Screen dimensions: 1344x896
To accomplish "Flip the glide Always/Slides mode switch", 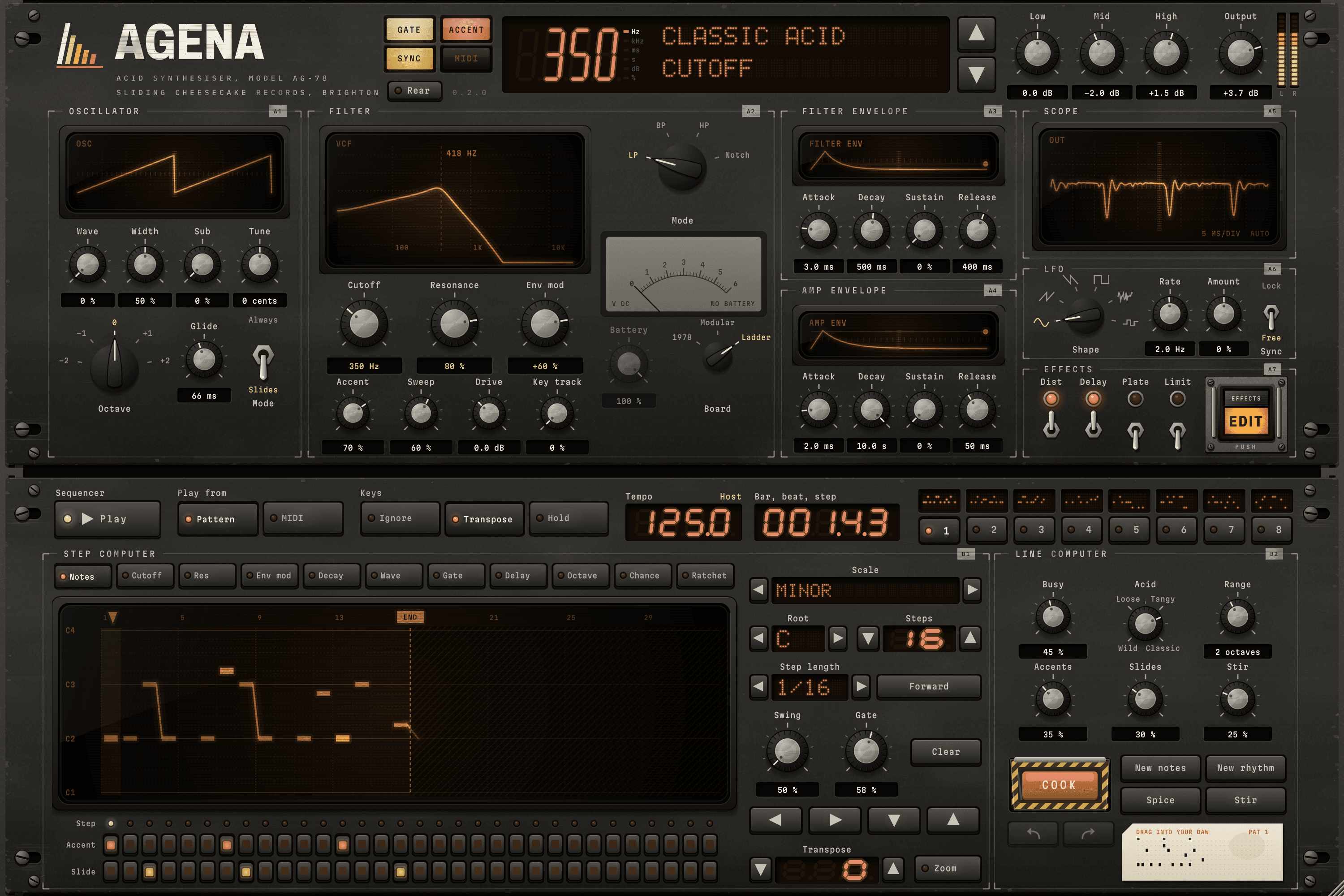I will pos(263,362).
